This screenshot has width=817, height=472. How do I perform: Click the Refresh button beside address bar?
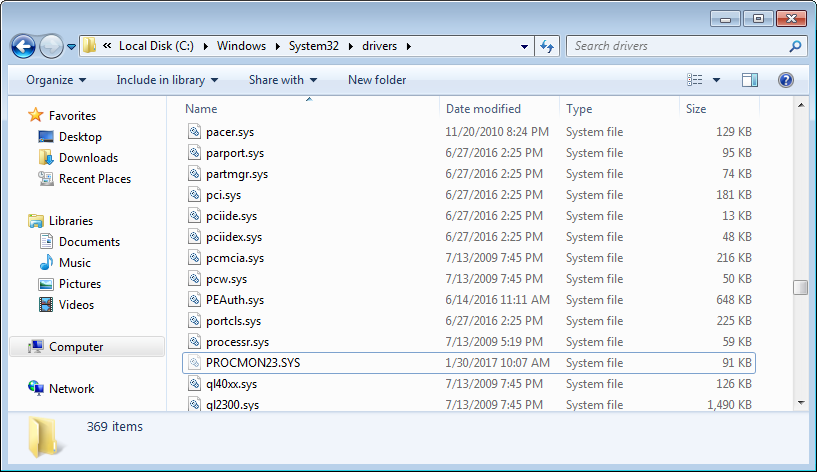(547, 46)
